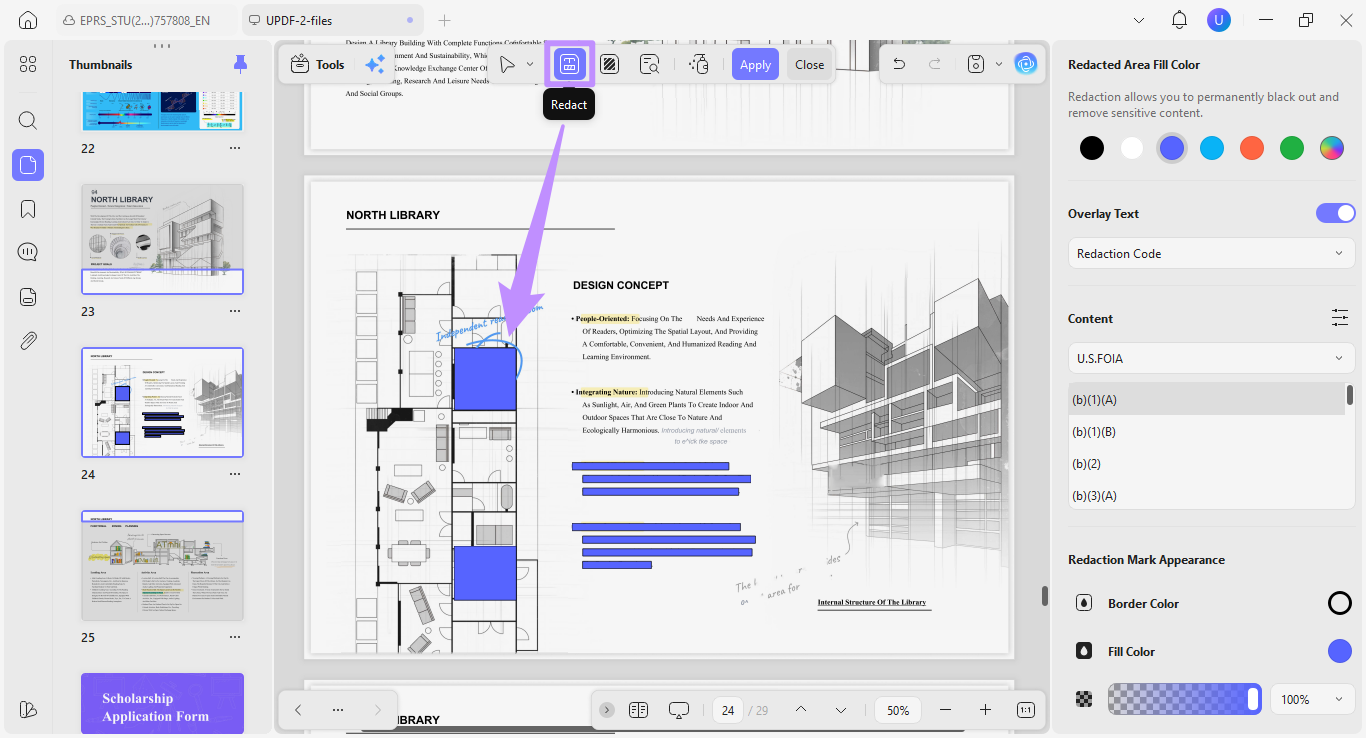The height and width of the screenshot is (738, 1366).
Task: Choose the green fill color swatch
Action: (1292, 148)
